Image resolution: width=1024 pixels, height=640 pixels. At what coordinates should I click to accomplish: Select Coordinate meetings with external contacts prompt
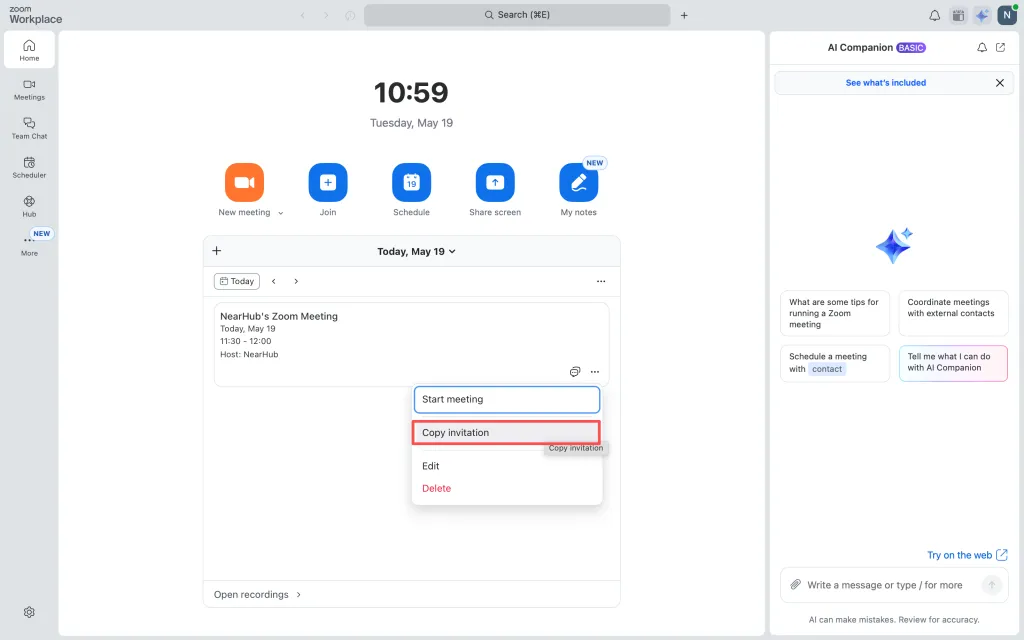click(x=953, y=313)
